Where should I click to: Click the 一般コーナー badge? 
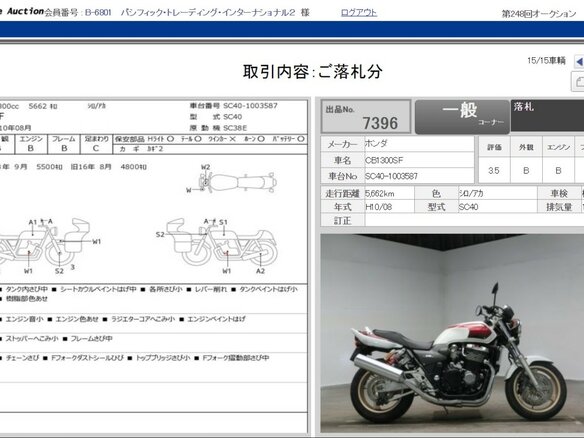point(462,117)
